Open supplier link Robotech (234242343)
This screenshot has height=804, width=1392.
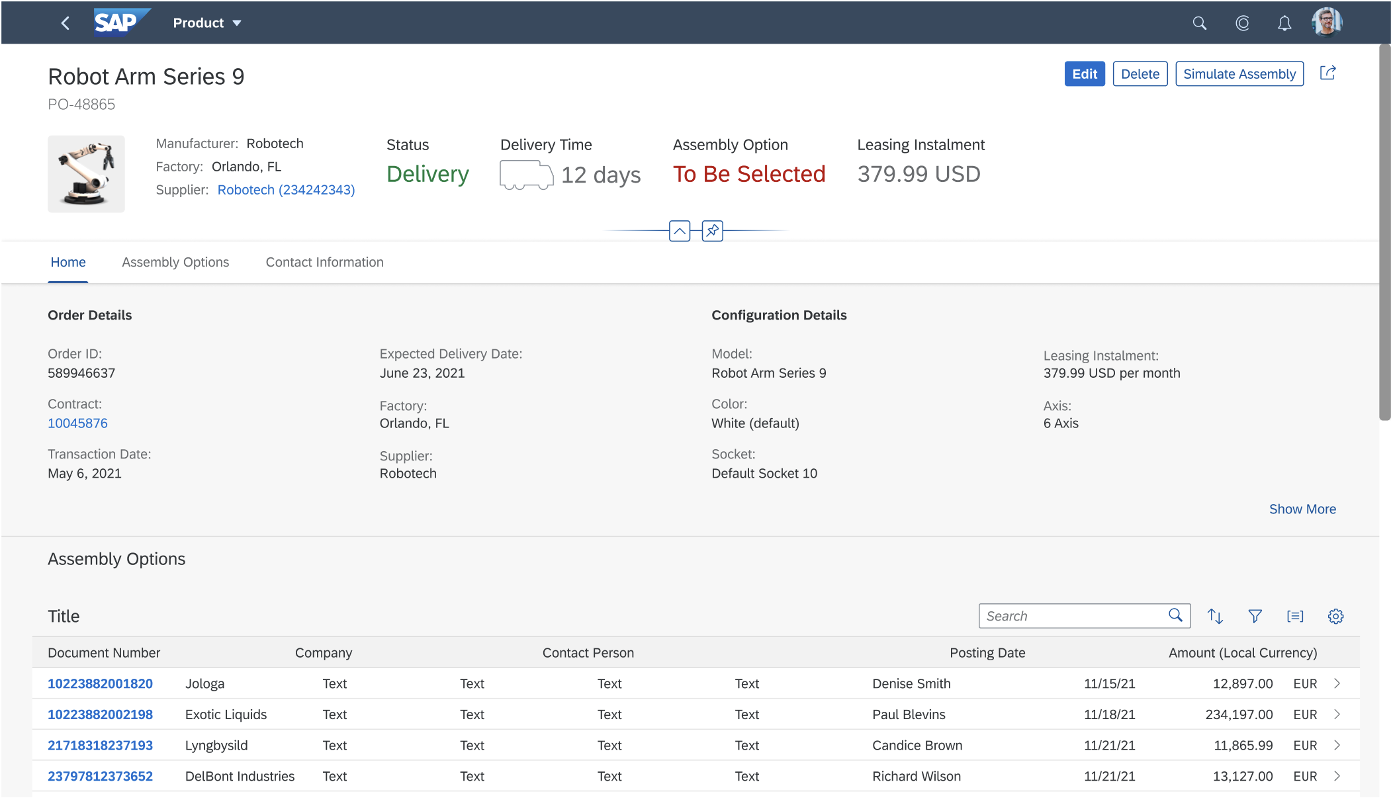click(x=286, y=189)
